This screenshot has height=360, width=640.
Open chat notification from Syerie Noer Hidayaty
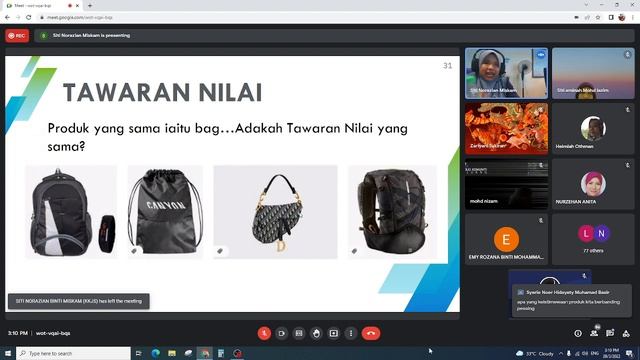[571, 300]
